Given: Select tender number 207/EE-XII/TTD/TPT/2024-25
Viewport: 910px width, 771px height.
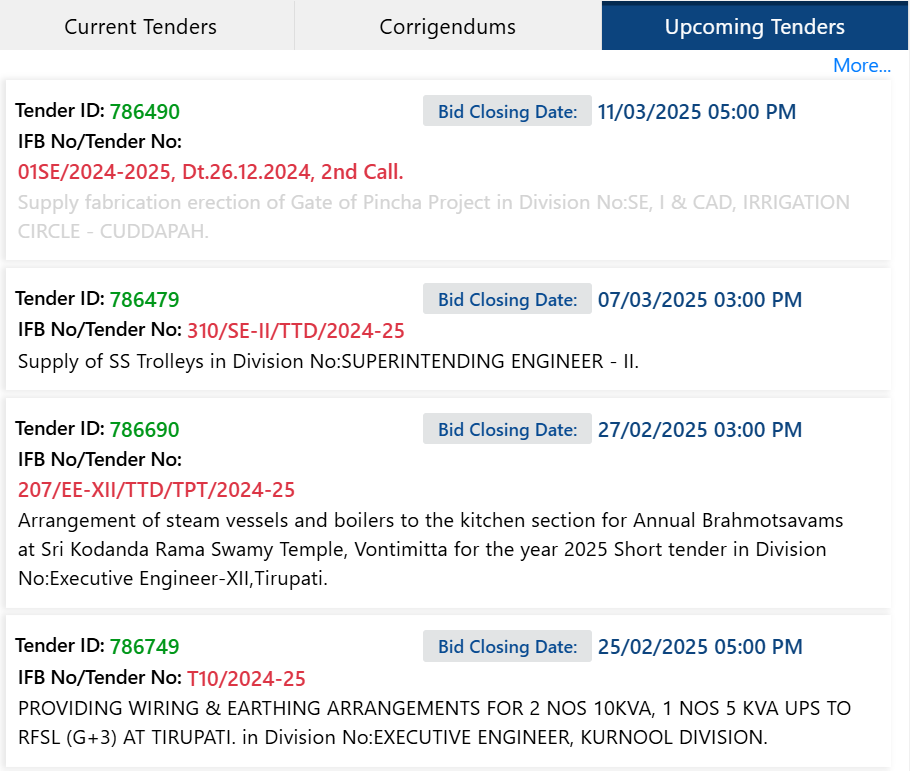Looking at the screenshot, I should (157, 490).
